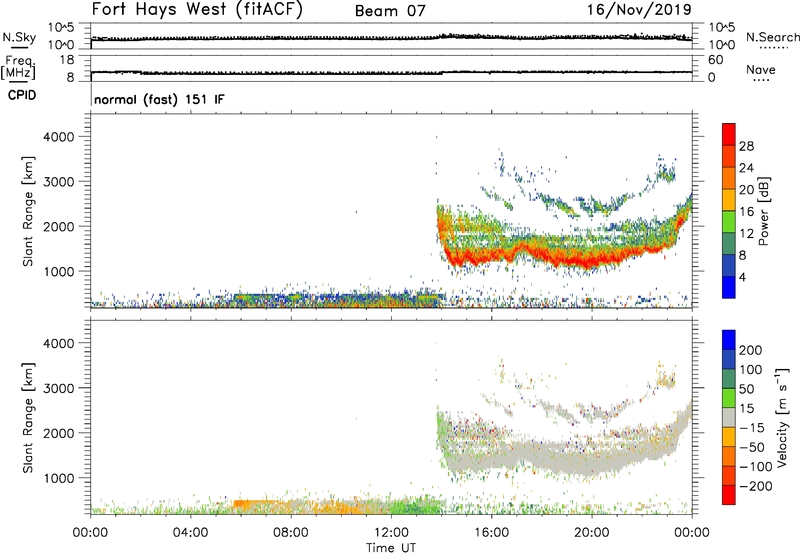Click the blue bottom of power color bar
The height and width of the screenshot is (554, 800).
tap(729, 287)
